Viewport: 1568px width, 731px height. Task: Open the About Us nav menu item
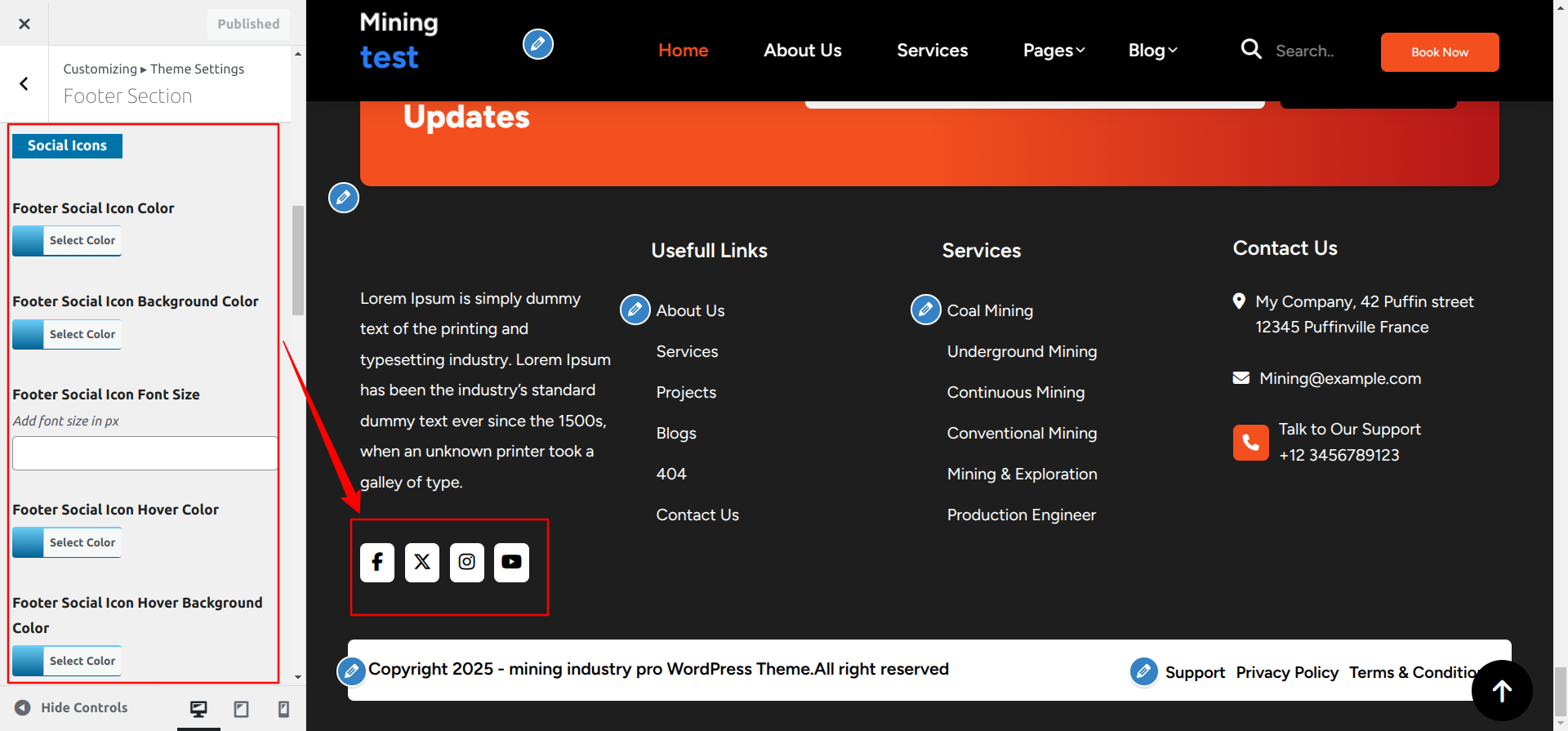[802, 51]
